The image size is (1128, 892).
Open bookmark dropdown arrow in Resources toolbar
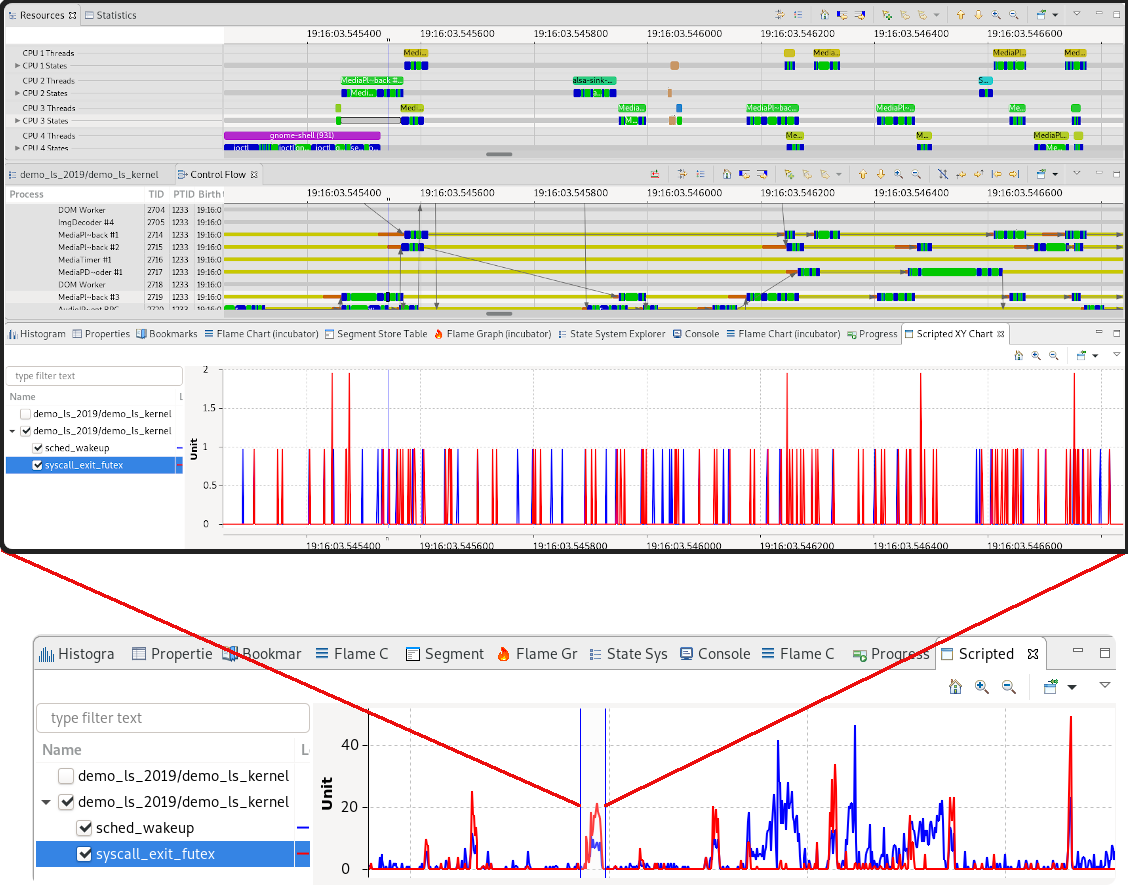click(x=936, y=15)
